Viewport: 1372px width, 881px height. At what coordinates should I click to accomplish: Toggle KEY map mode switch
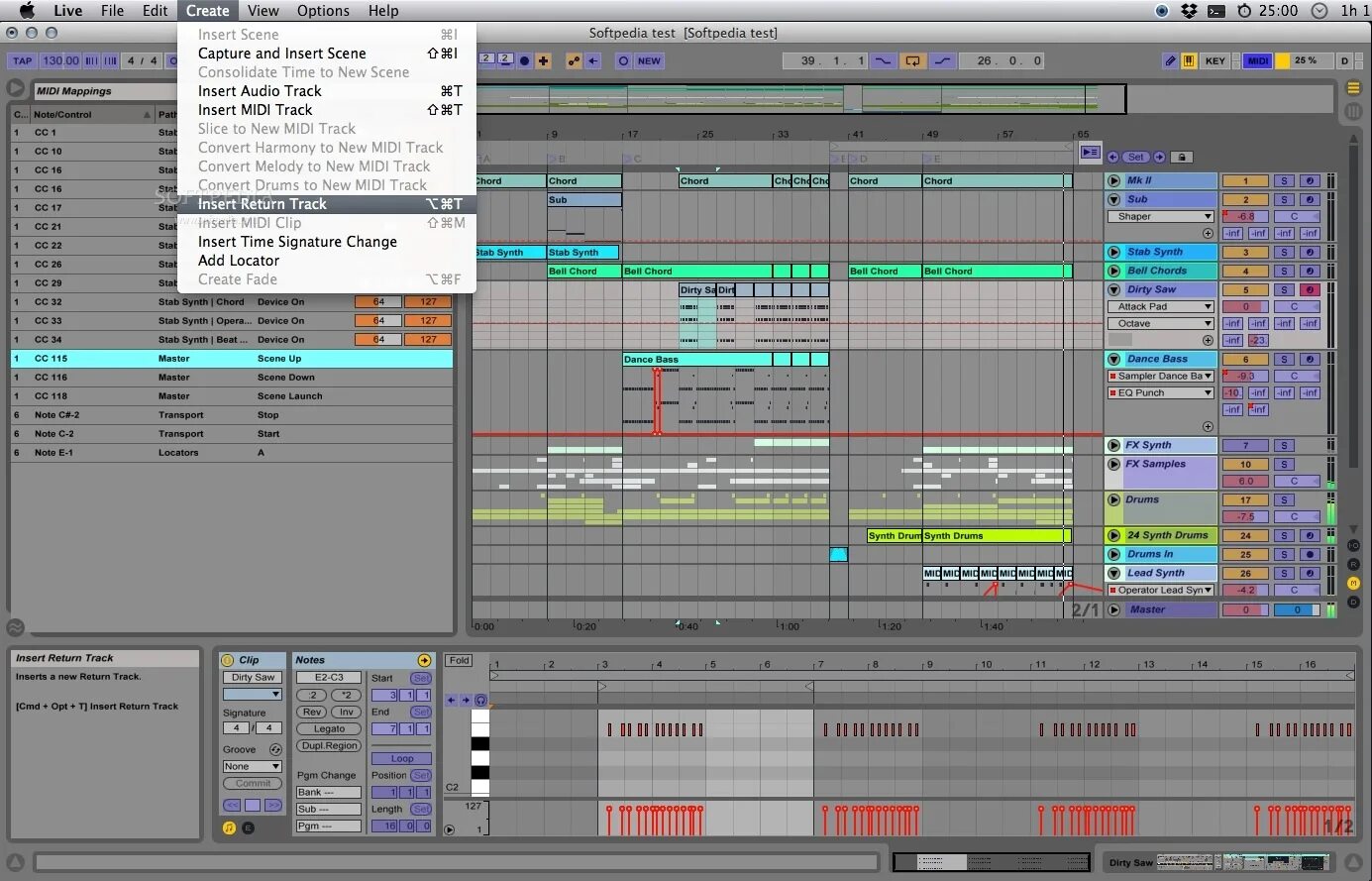tap(1215, 60)
